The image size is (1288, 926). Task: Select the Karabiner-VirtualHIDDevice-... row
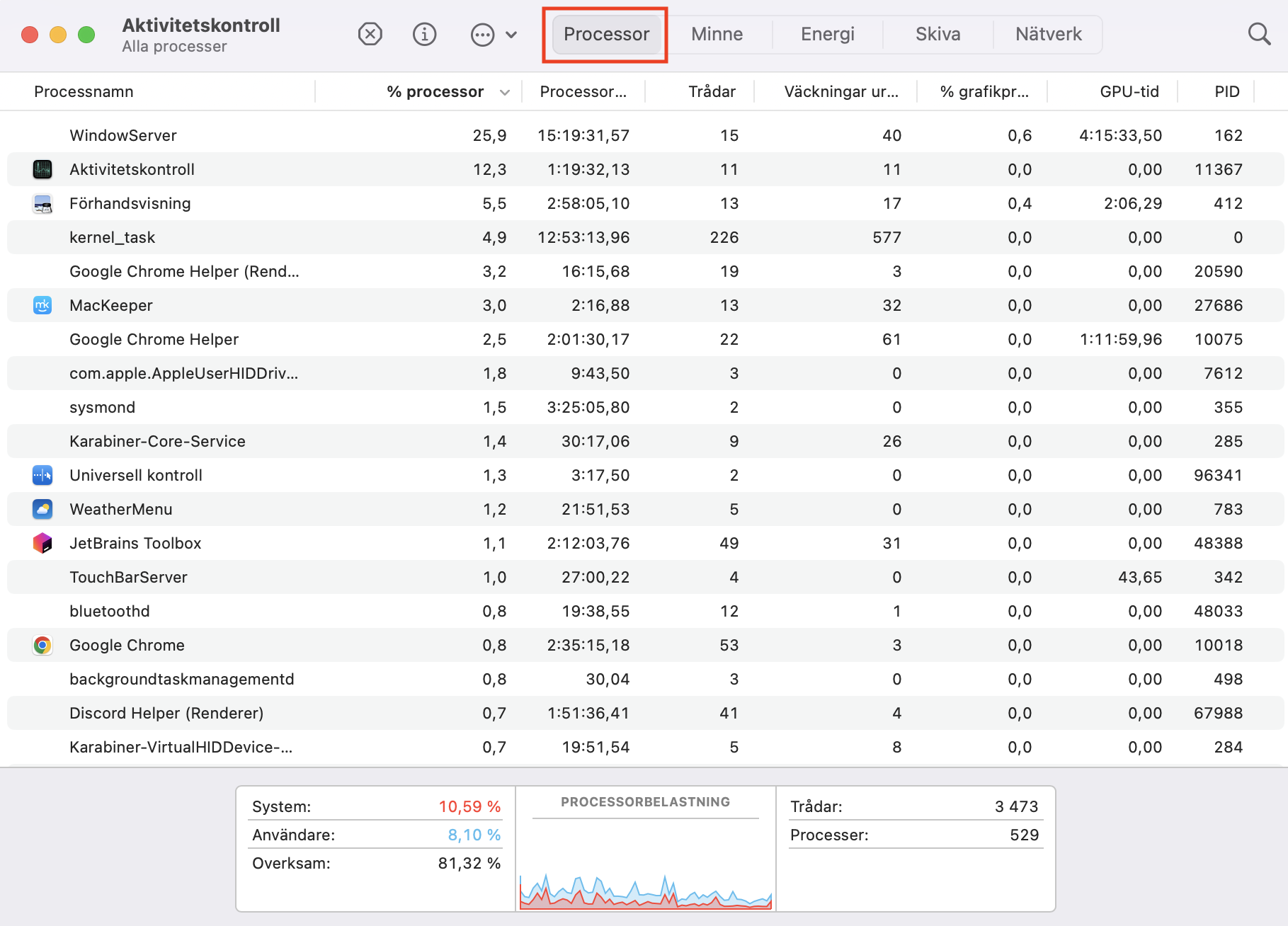(x=645, y=747)
